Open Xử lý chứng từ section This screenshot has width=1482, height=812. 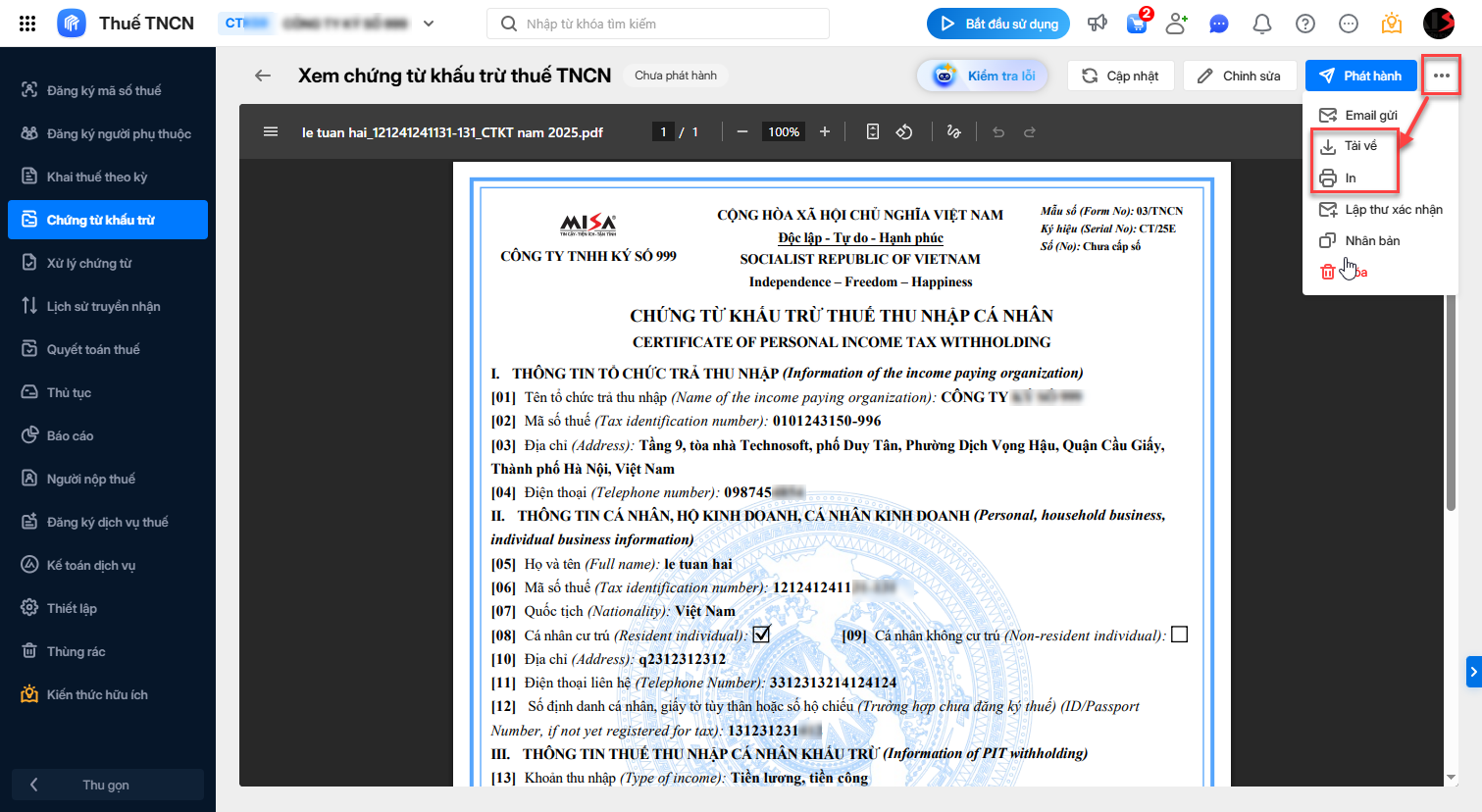pyautogui.click(x=108, y=263)
